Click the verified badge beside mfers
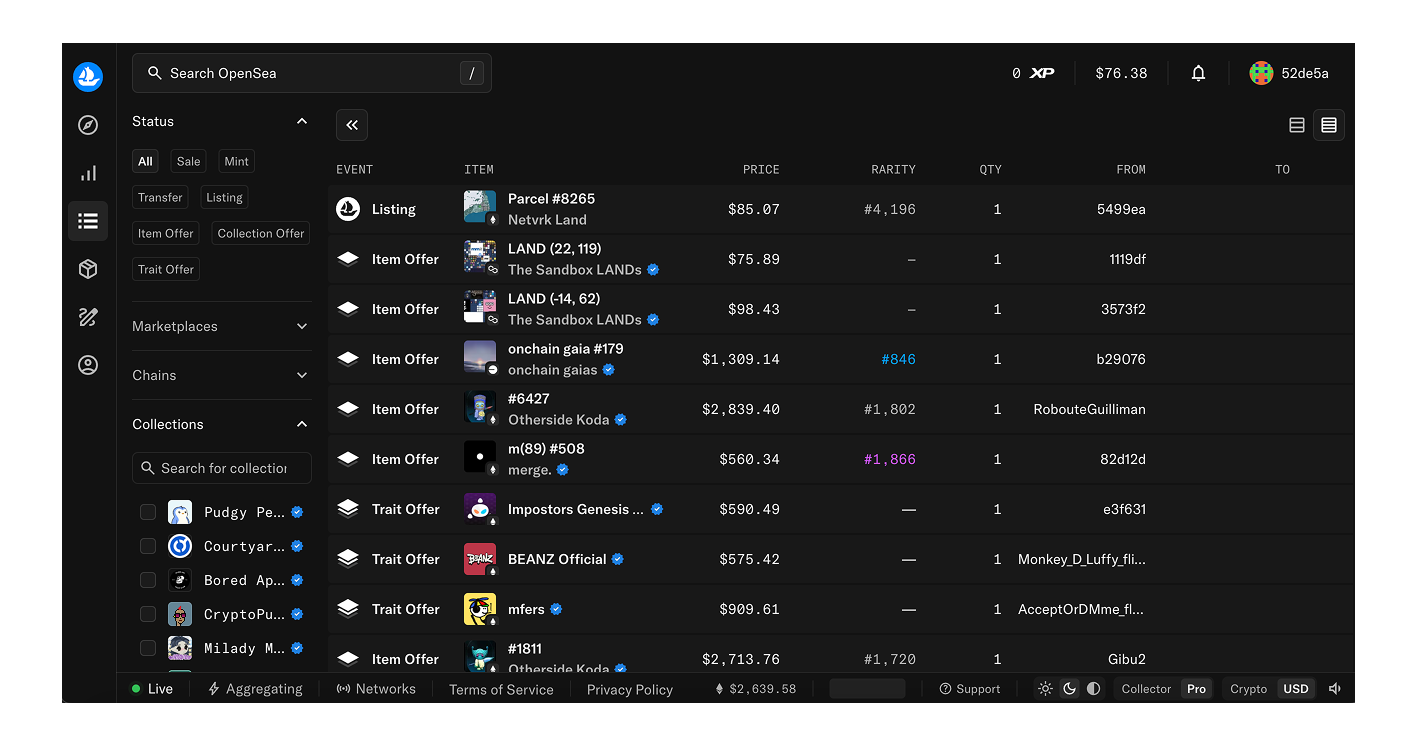 pos(556,609)
